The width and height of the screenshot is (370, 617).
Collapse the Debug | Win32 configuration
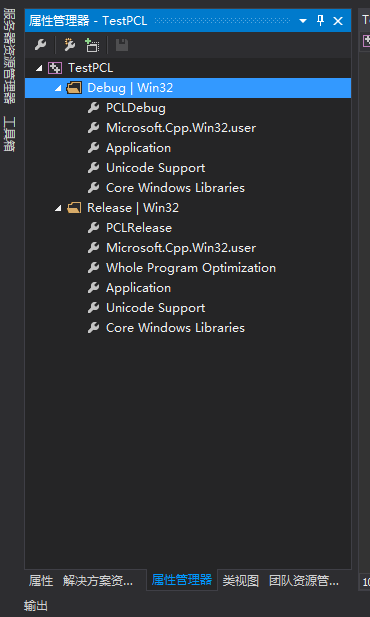pos(58,88)
